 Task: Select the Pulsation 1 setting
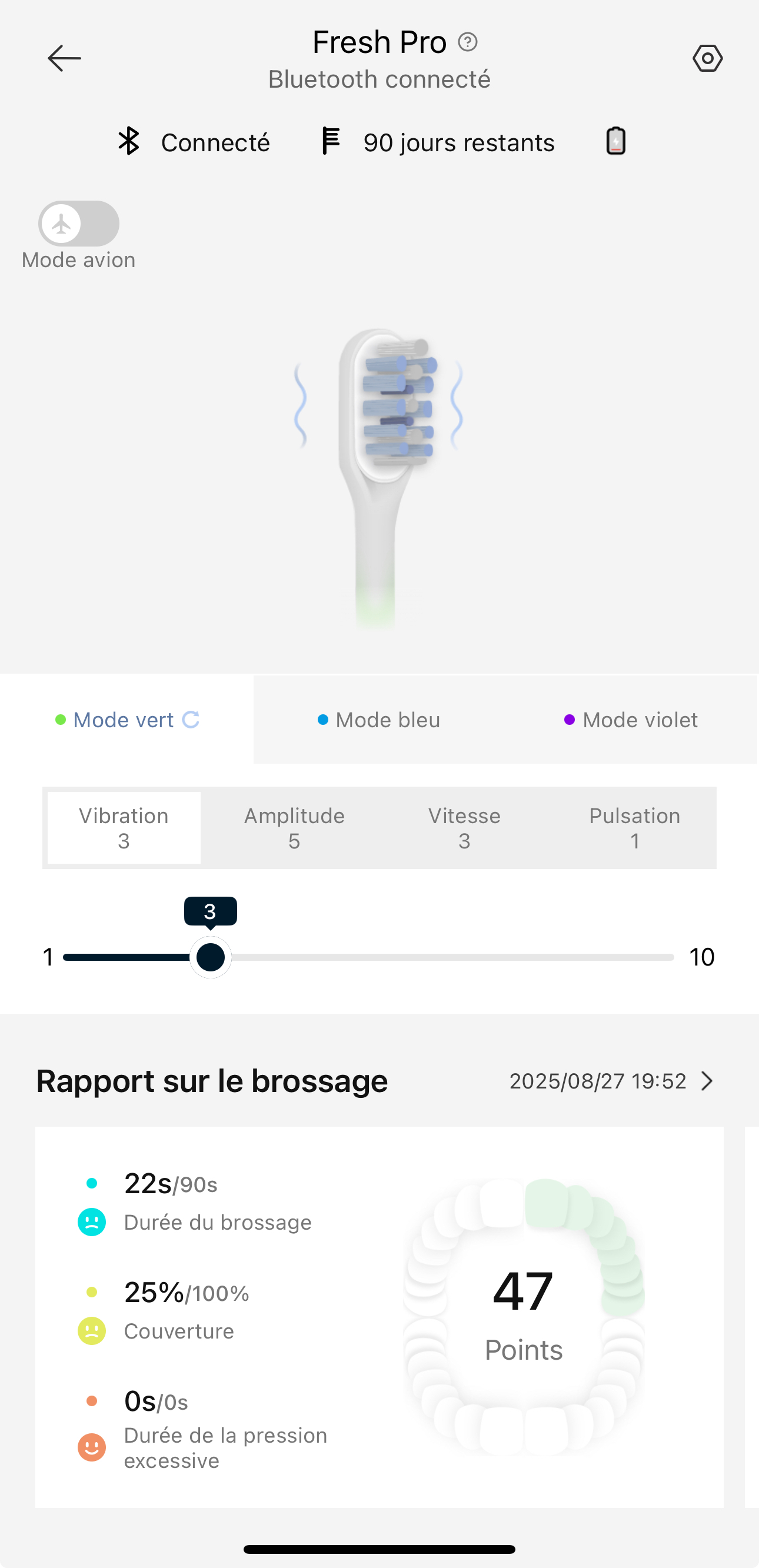click(x=634, y=828)
